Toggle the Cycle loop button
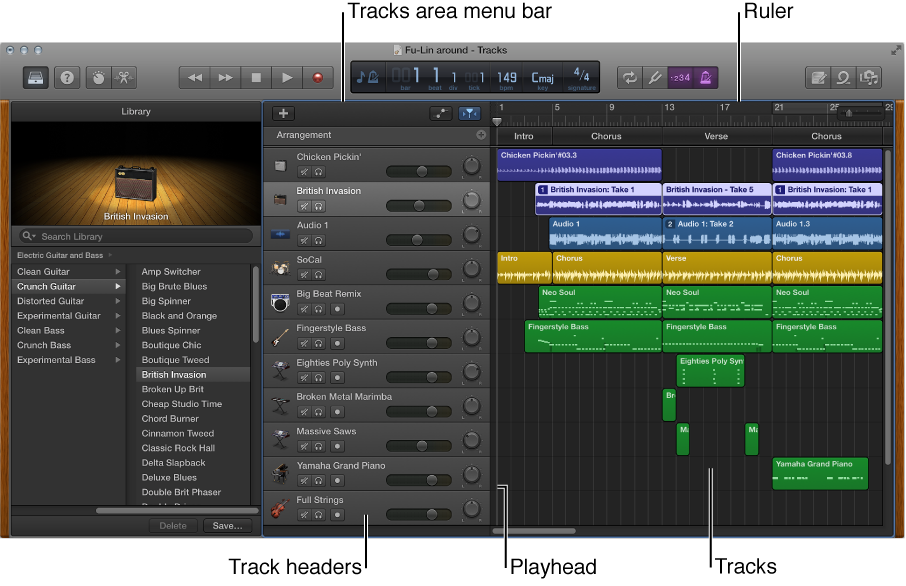 tap(630, 77)
